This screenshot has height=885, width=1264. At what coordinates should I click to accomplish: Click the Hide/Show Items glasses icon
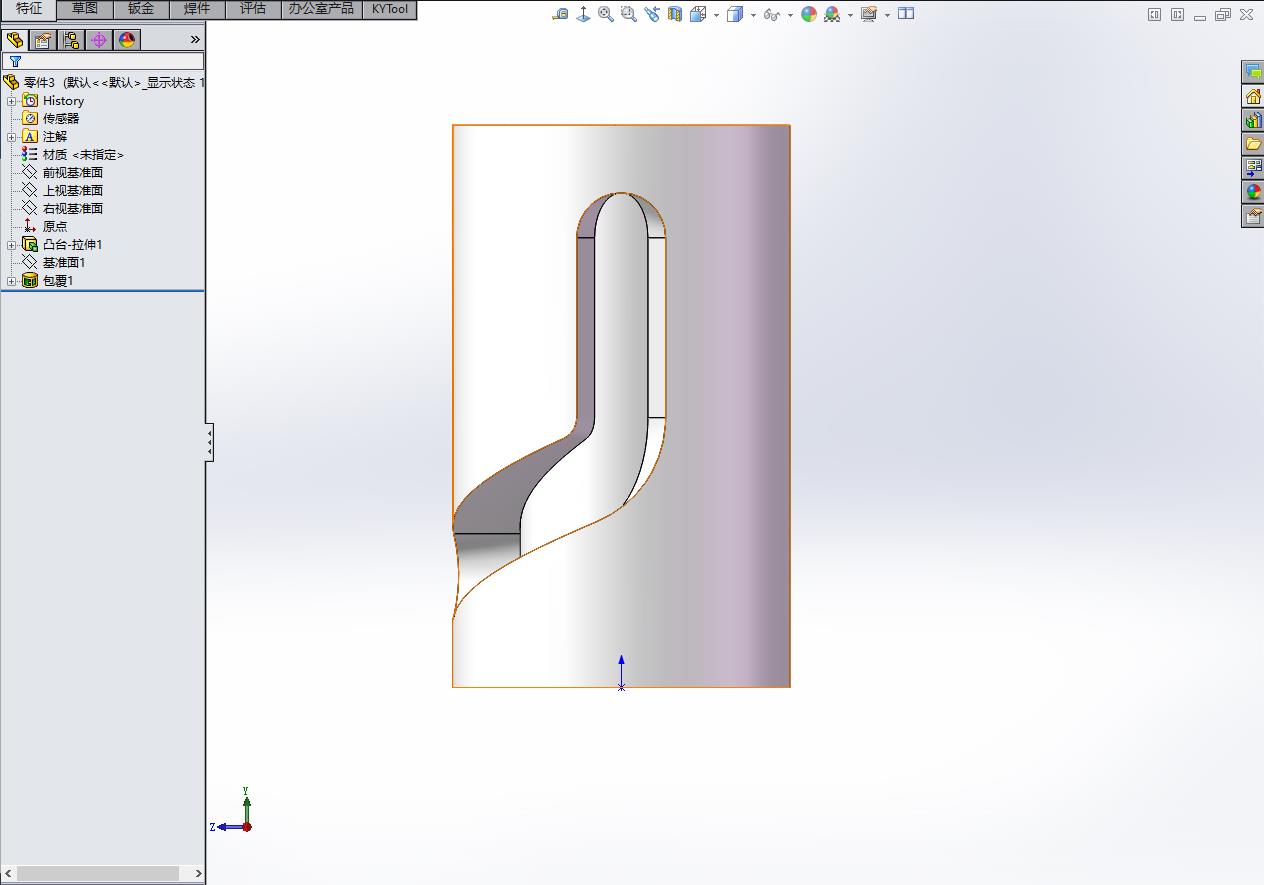[x=771, y=14]
